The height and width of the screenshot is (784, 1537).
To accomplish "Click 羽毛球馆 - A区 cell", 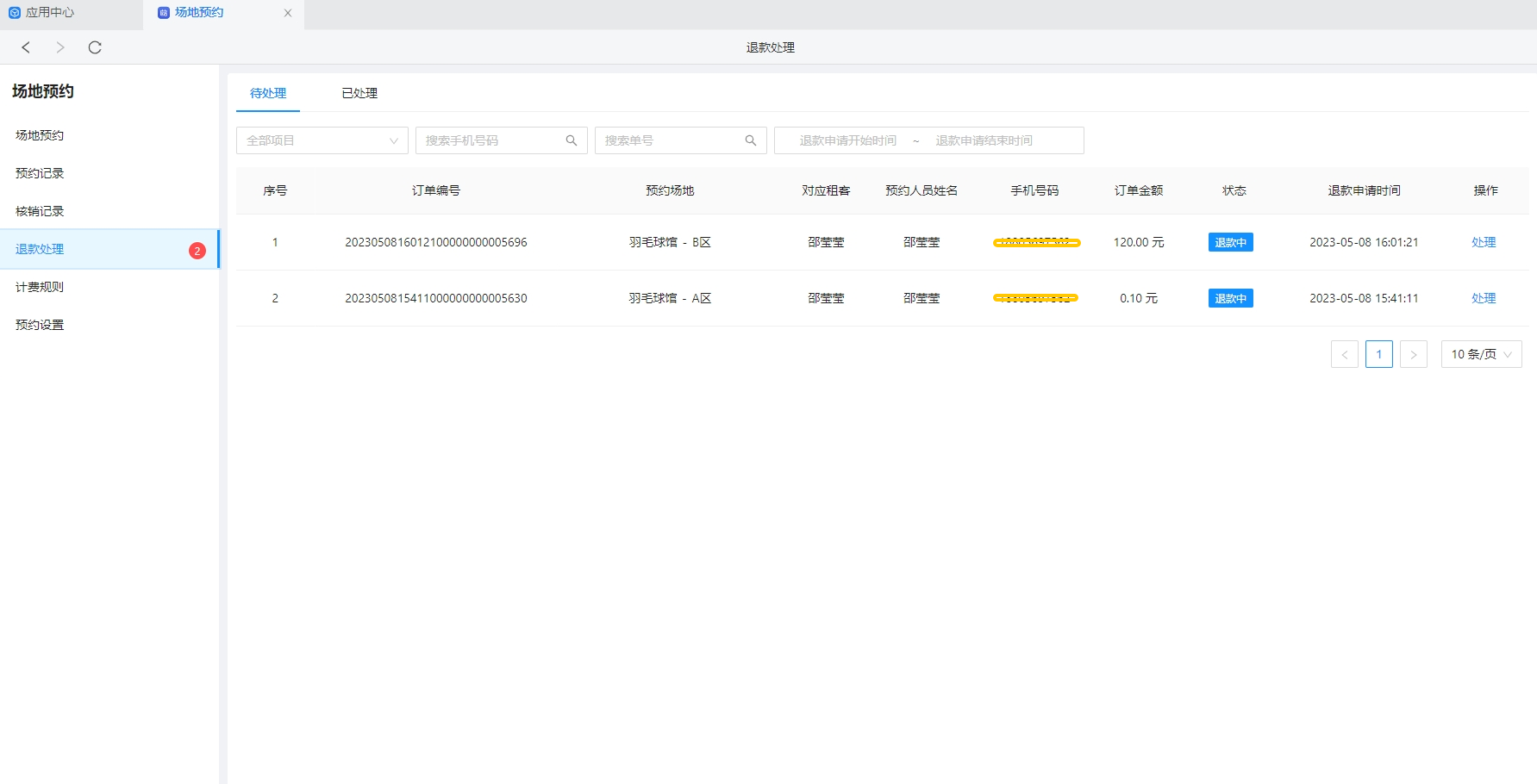I will [670, 298].
